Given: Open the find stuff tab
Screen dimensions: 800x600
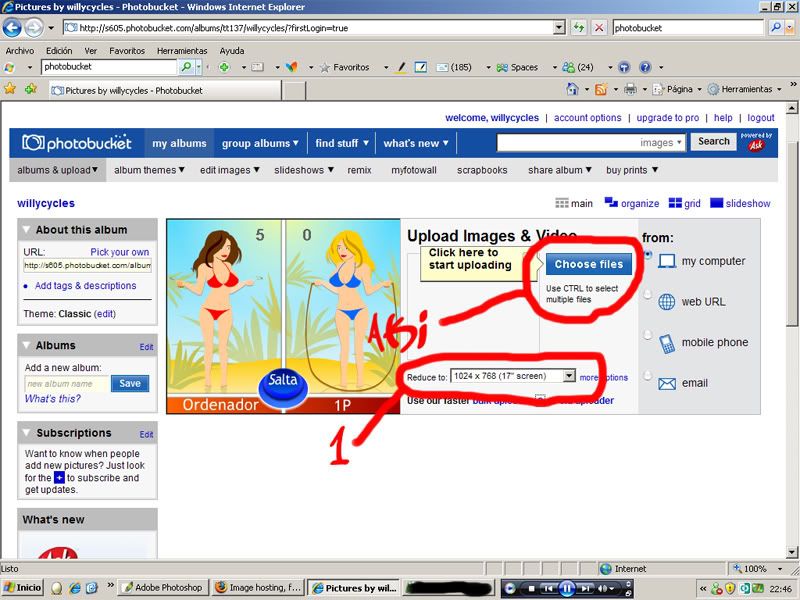Looking at the screenshot, I should point(341,143).
